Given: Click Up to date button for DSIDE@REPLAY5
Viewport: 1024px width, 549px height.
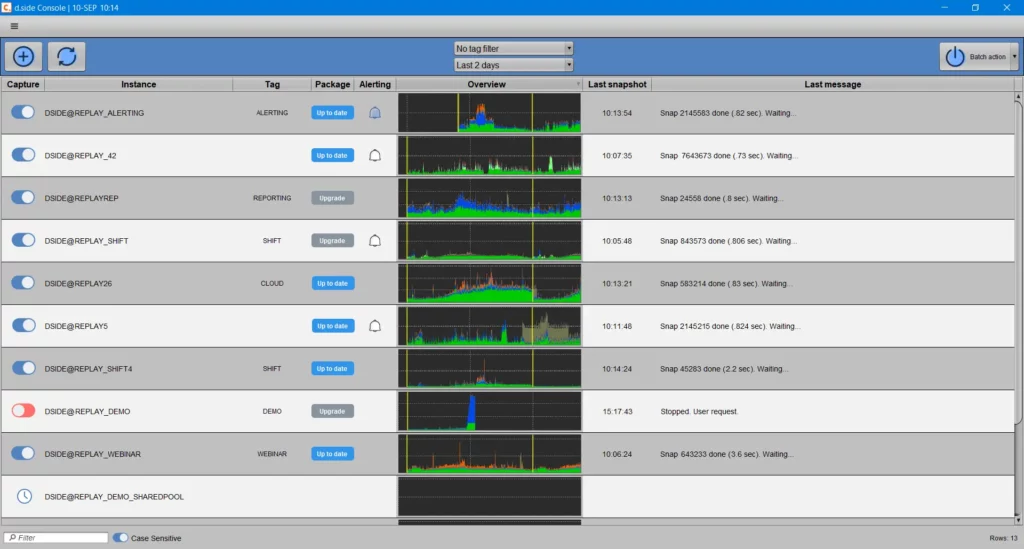Looking at the screenshot, I should (x=332, y=326).
